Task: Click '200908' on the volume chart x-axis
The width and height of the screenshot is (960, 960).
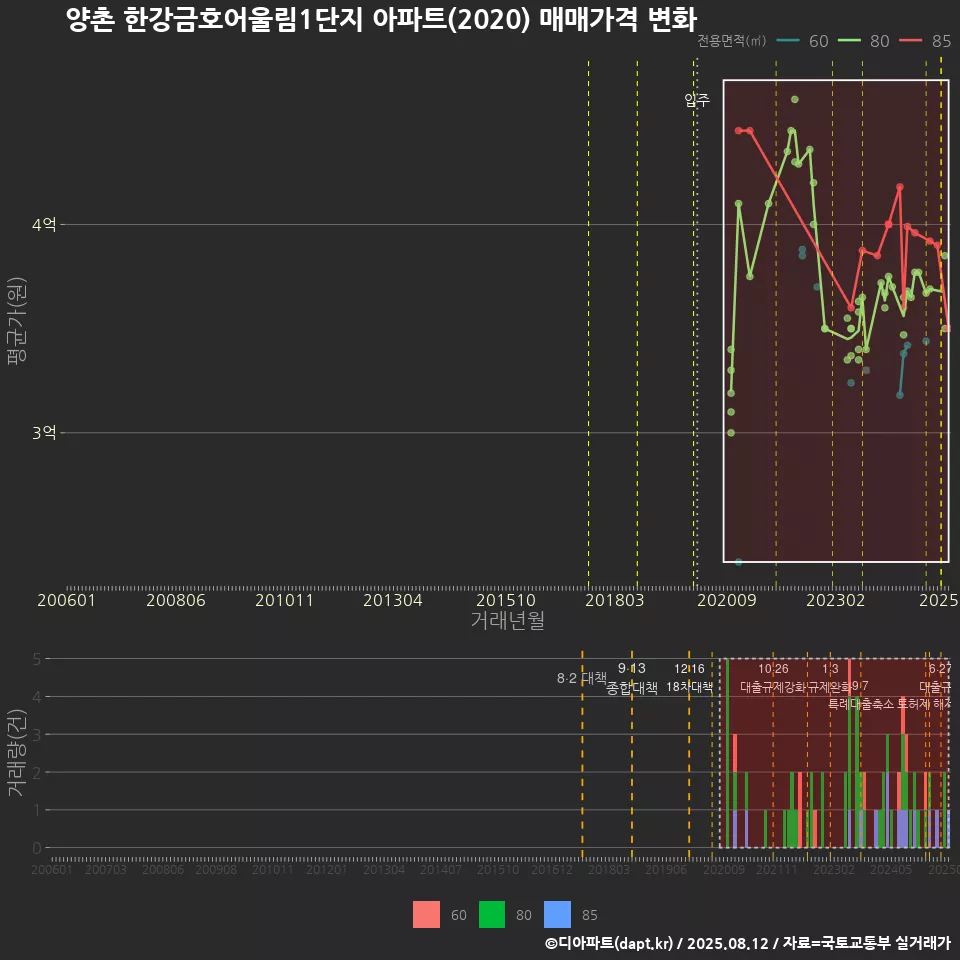Action: tap(216, 869)
